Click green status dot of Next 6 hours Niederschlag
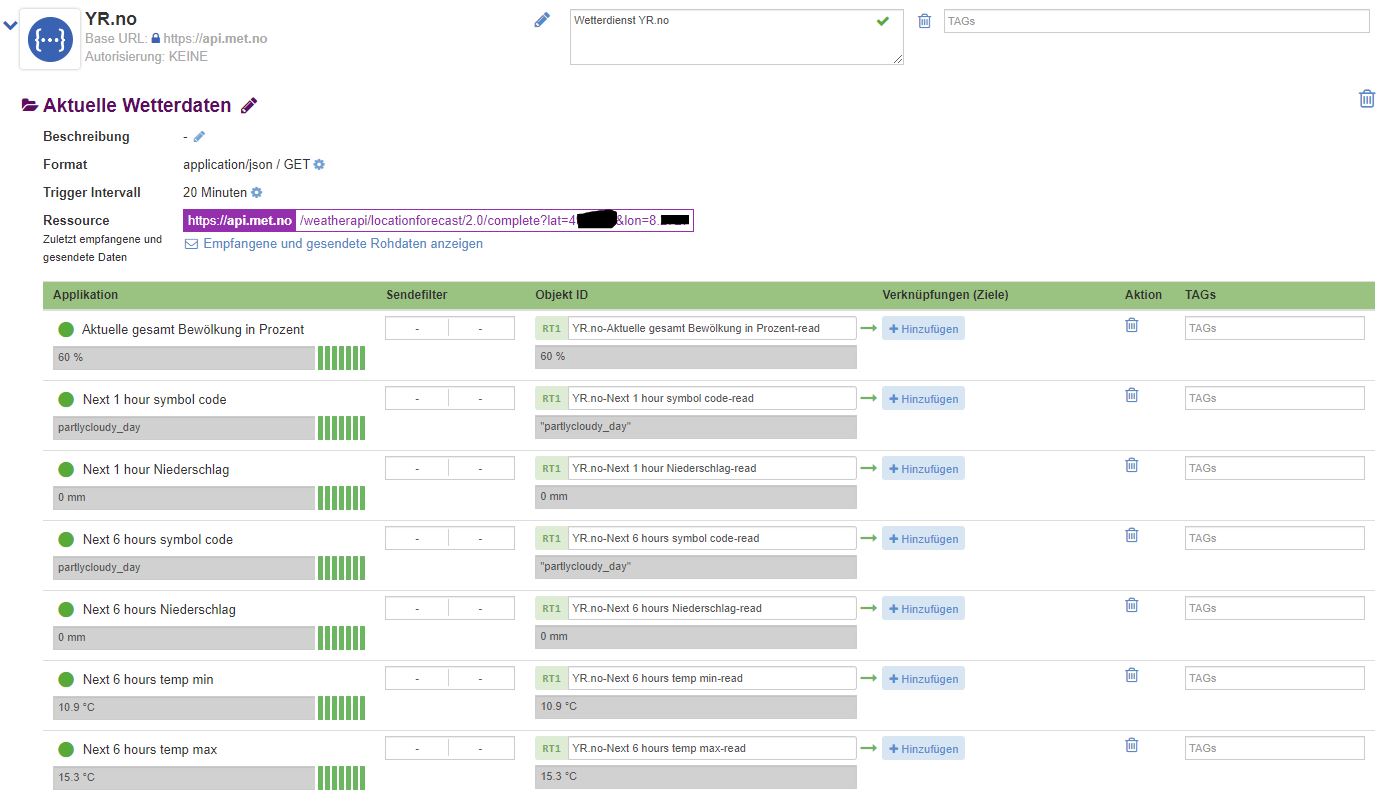The height and width of the screenshot is (805, 1380). tap(66, 609)
